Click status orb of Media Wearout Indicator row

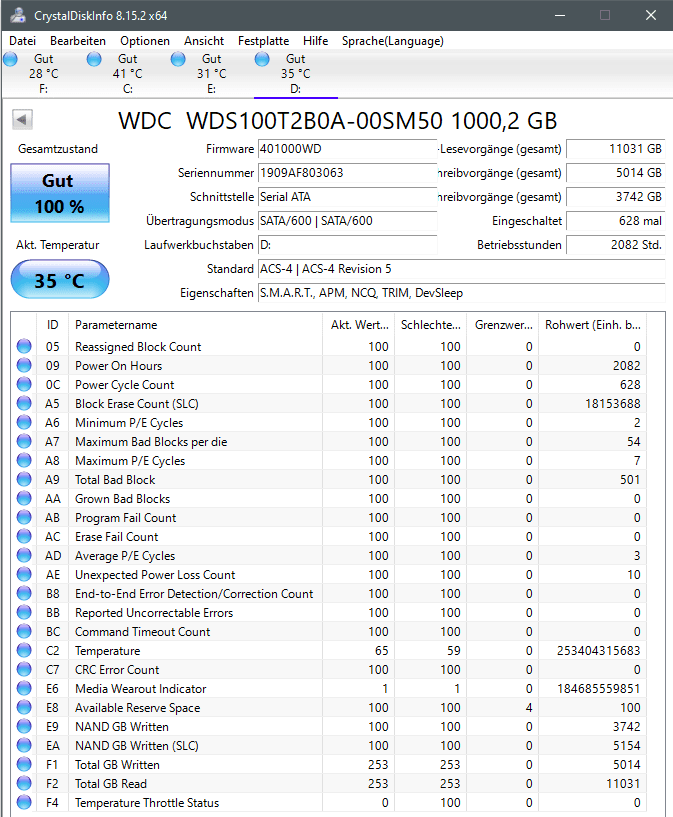pyautogui.click(x=24, y=688)
